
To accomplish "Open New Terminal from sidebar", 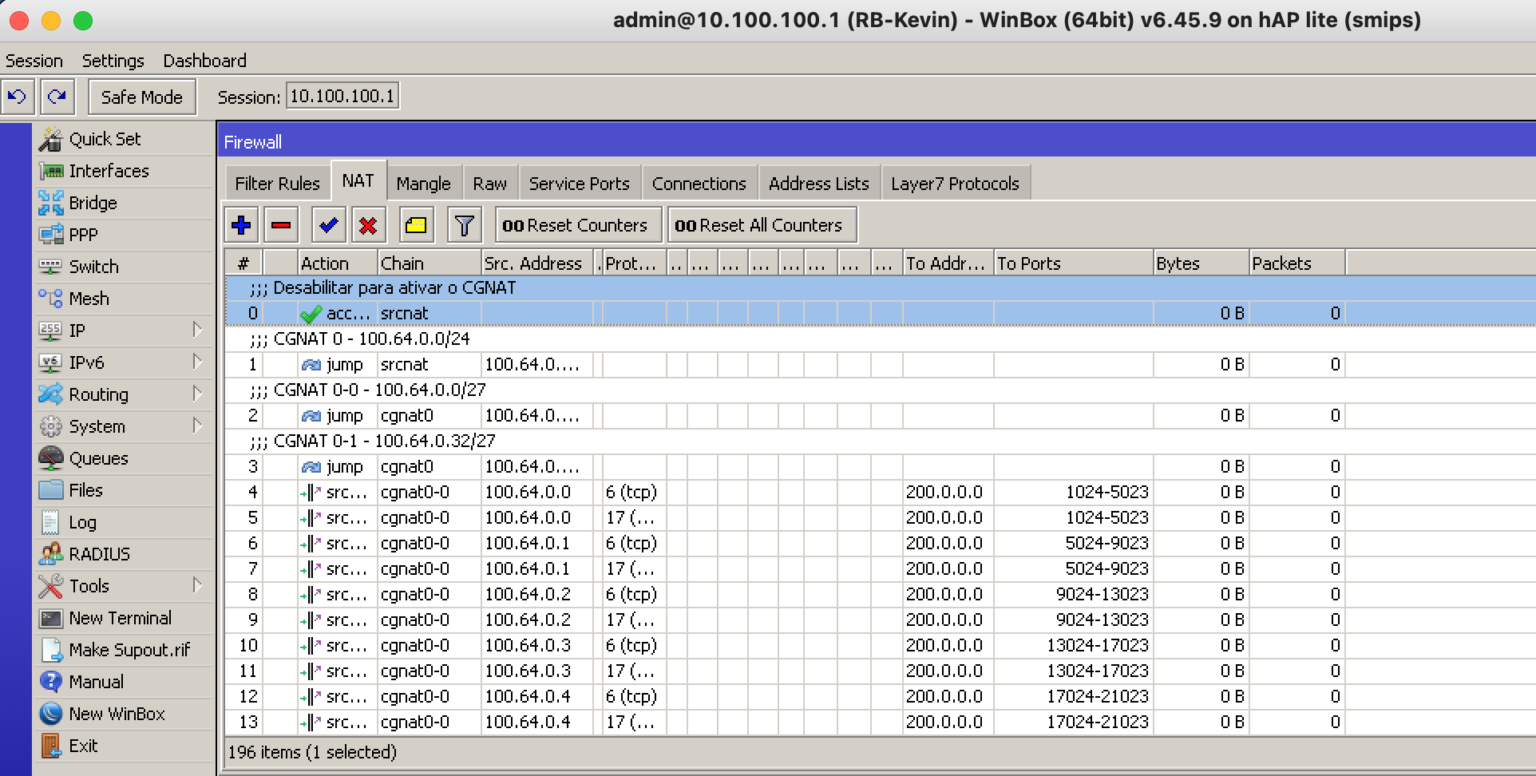I will [x=119, y=618].
